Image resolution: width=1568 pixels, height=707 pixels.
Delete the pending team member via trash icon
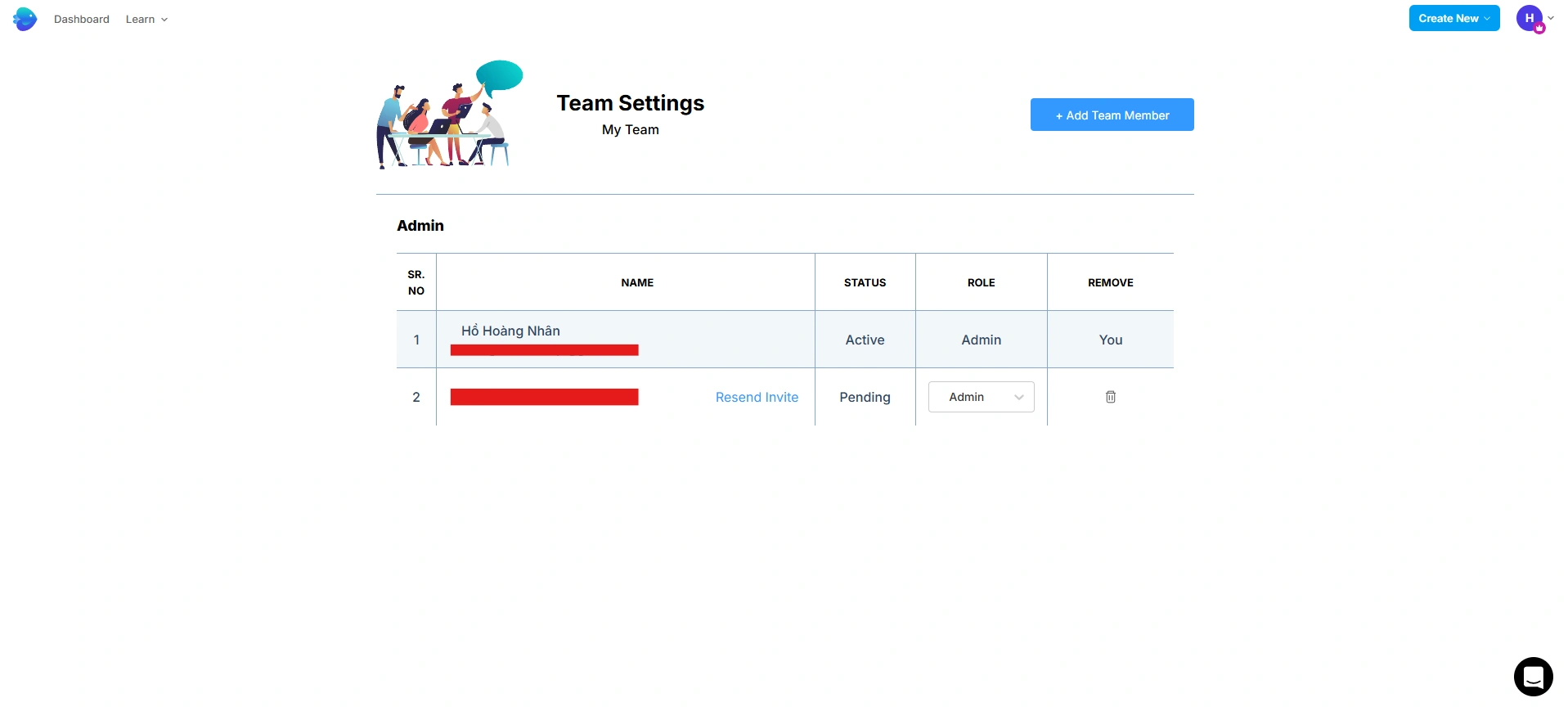[1111, 397]
